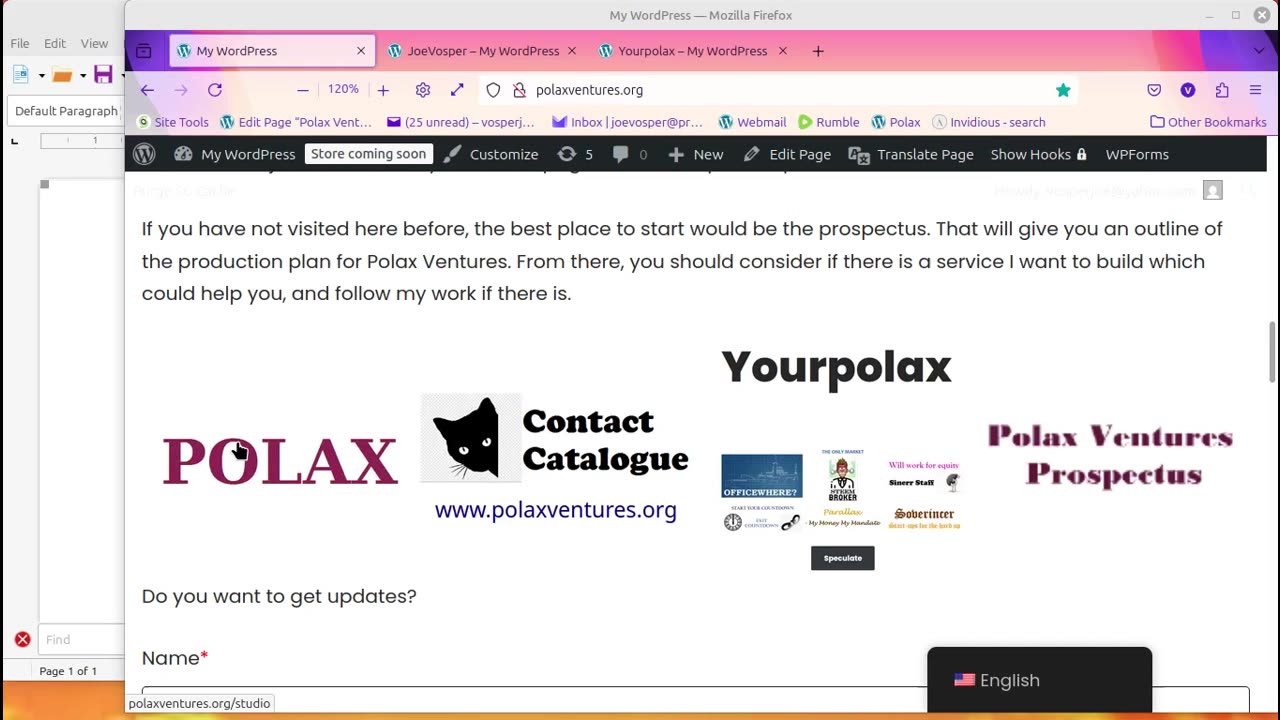
Task: Click the bookmark star icon
Action: click(1063, 90)
